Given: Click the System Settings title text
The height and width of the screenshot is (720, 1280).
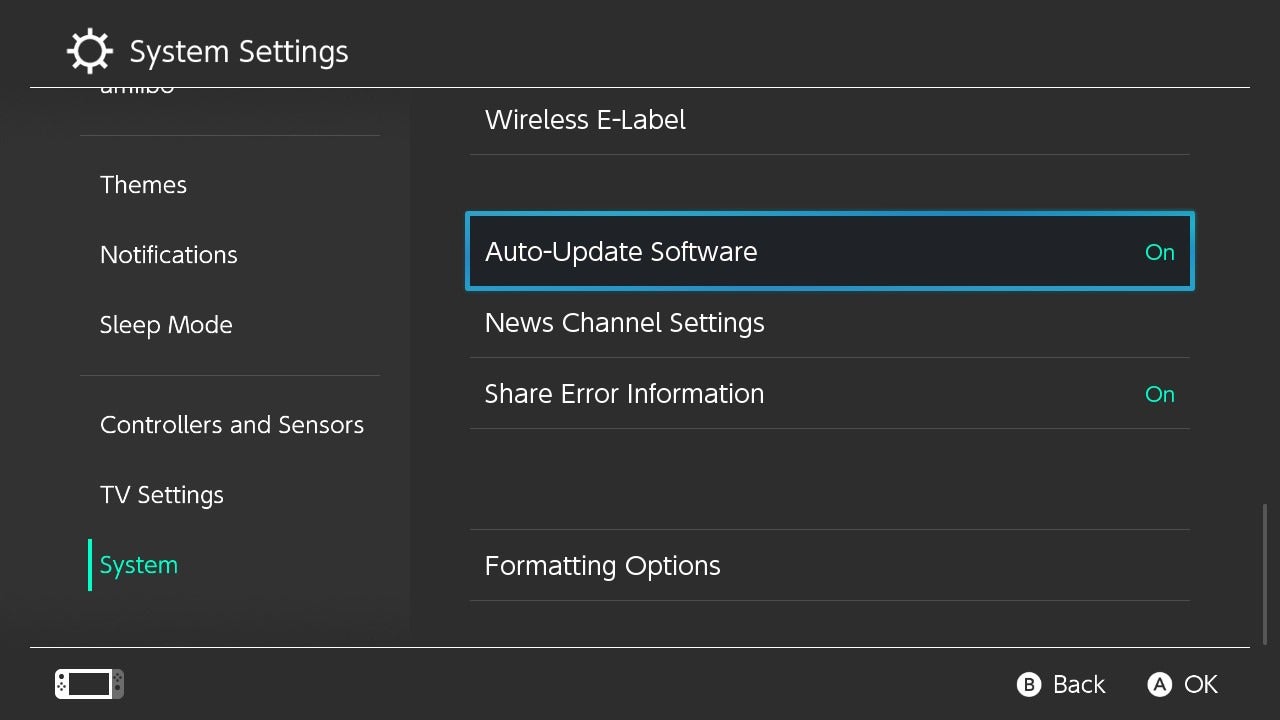Looking at the screenshot, I should click(x=239, y=52).
